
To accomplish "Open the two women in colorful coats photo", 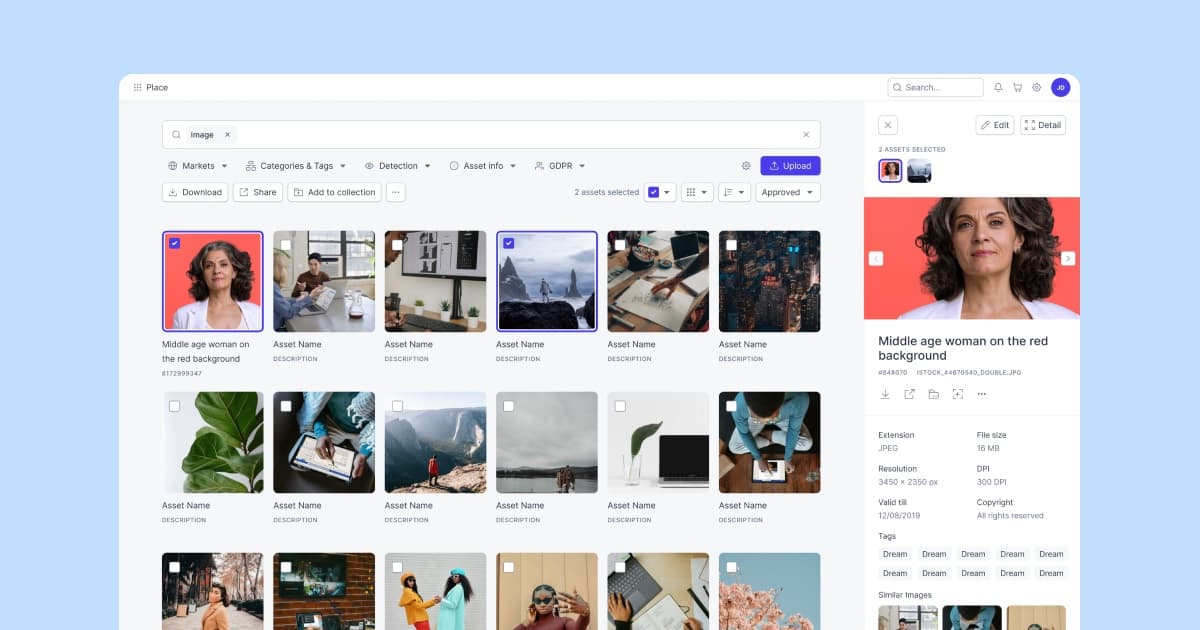I will coord(435,591).
